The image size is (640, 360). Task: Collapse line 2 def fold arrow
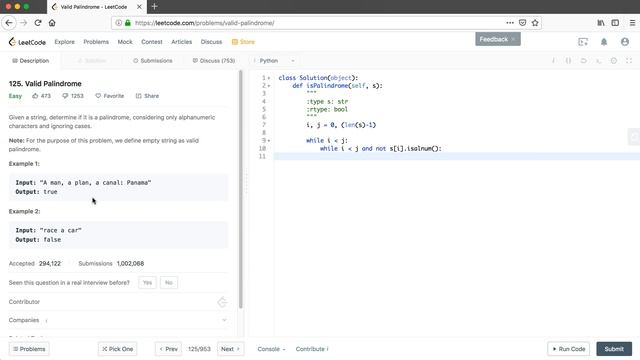(x=269, y=86)
